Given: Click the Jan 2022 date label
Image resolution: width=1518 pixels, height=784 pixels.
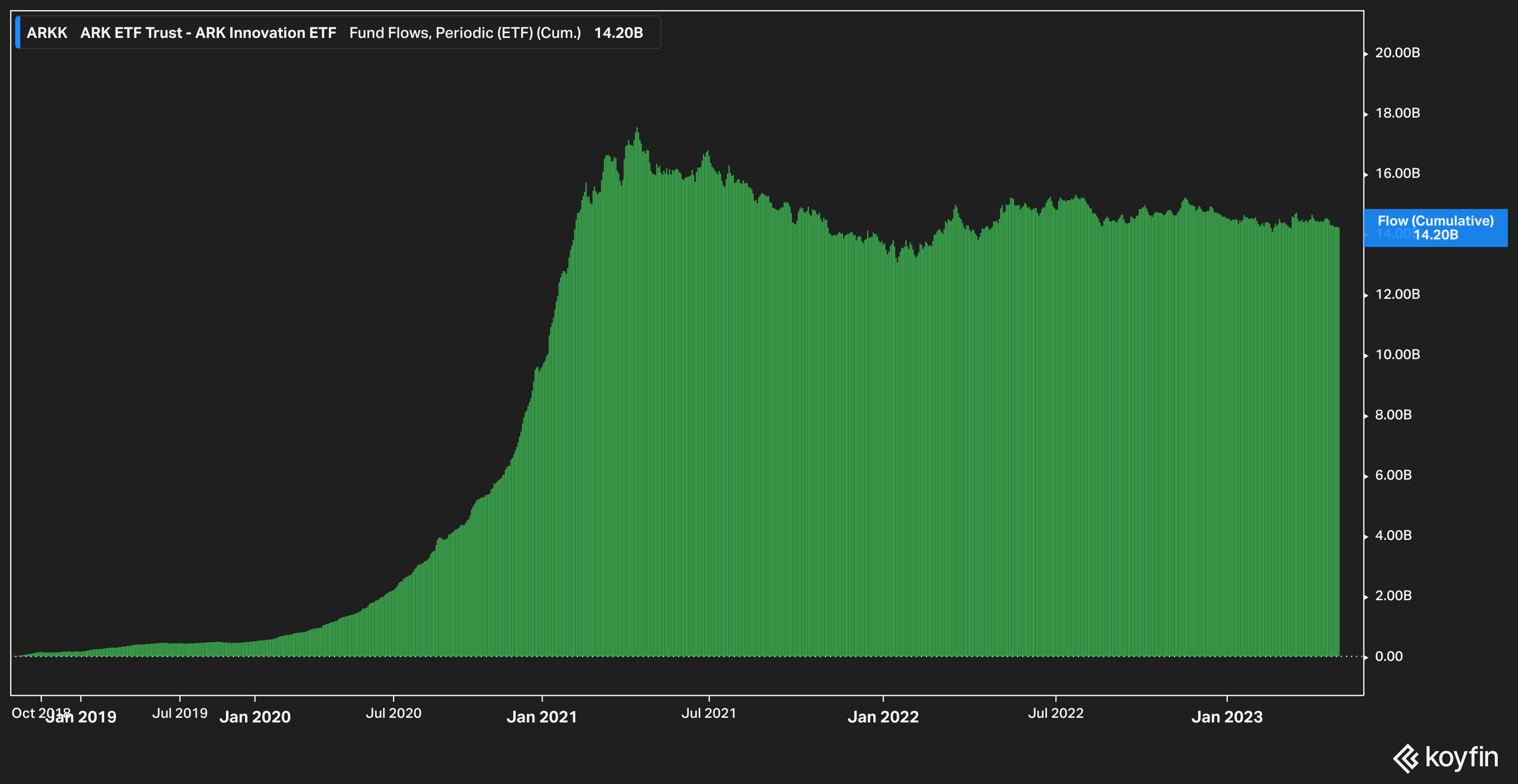Looking at the screenshot, I should [x=883, y=717].
